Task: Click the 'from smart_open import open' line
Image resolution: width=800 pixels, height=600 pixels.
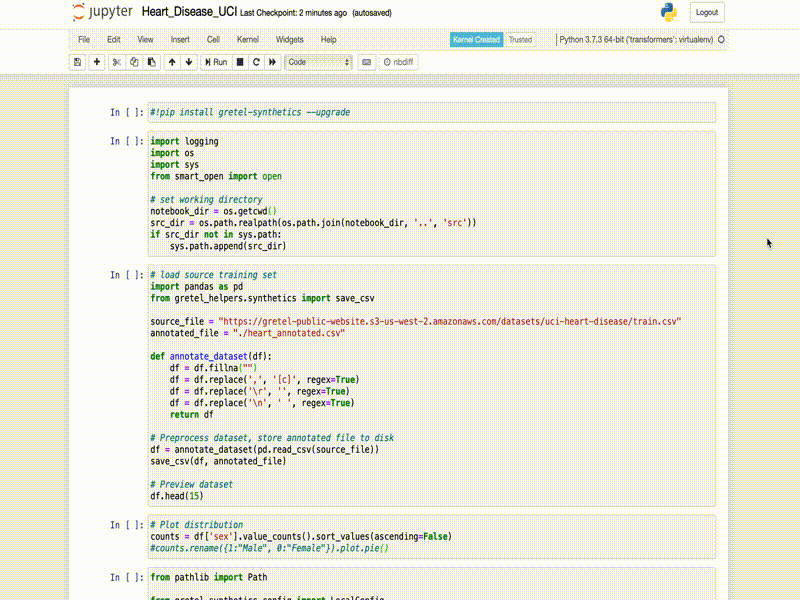Action: 216,177
